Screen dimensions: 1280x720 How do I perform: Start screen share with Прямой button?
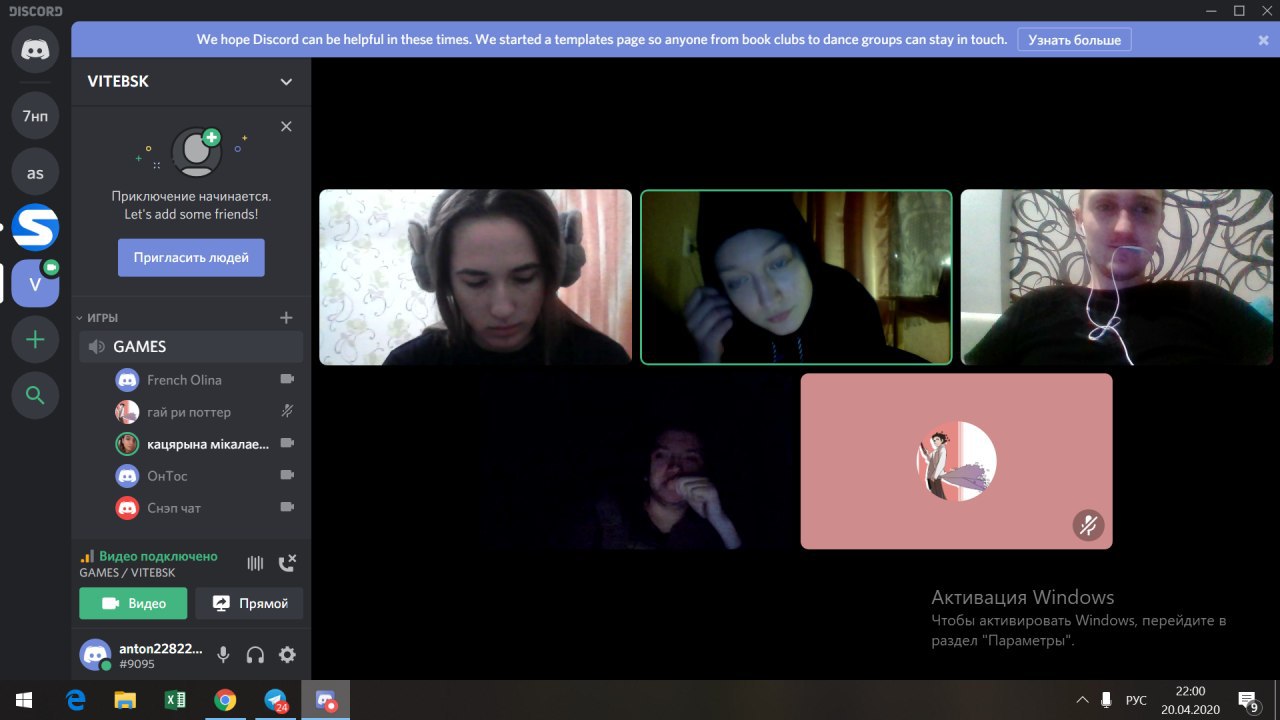(x=249, y=603)
